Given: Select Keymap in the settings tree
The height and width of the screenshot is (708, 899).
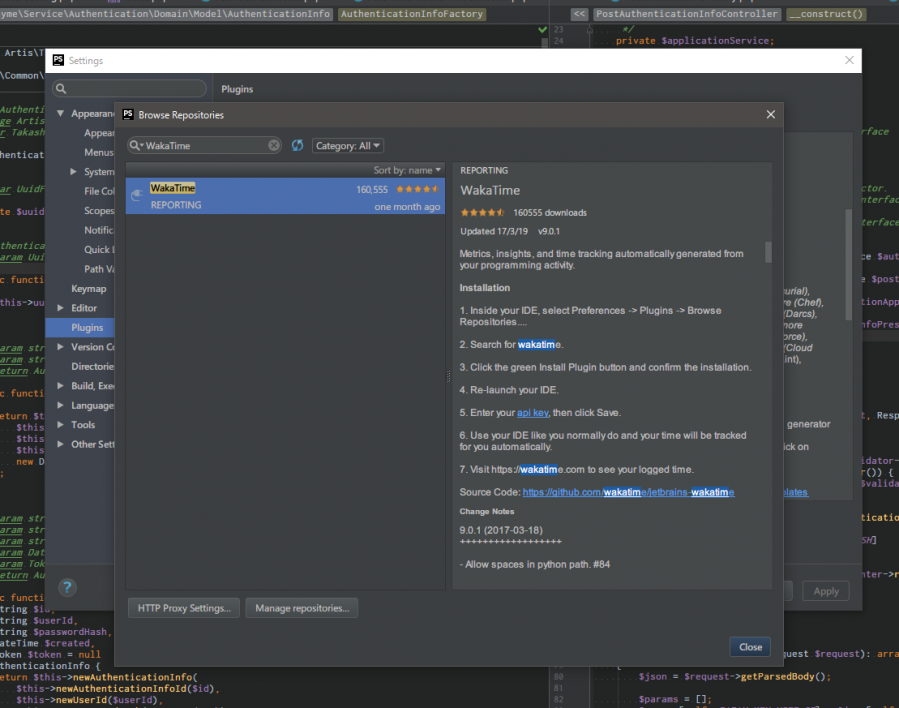Looking at the screenshot, I should (x=88, y=288).
